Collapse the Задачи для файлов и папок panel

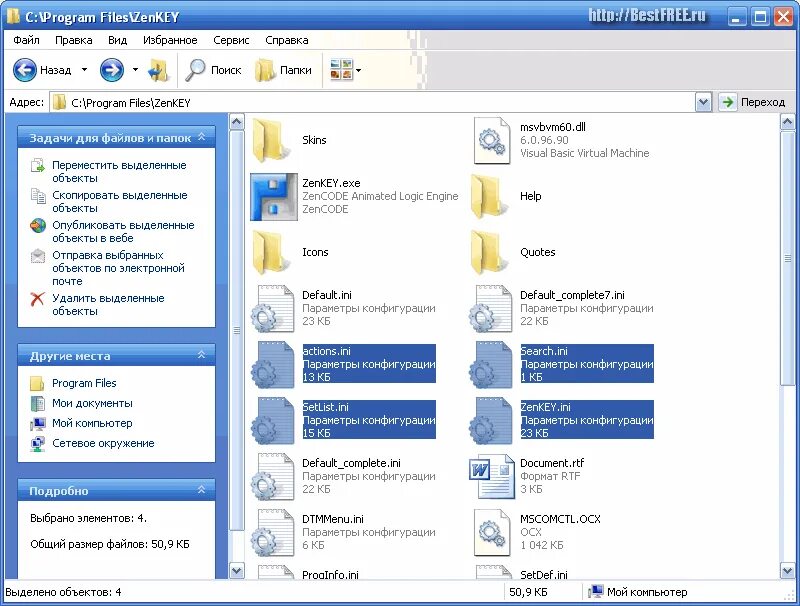pyautogui.click(x=202, y=137)
